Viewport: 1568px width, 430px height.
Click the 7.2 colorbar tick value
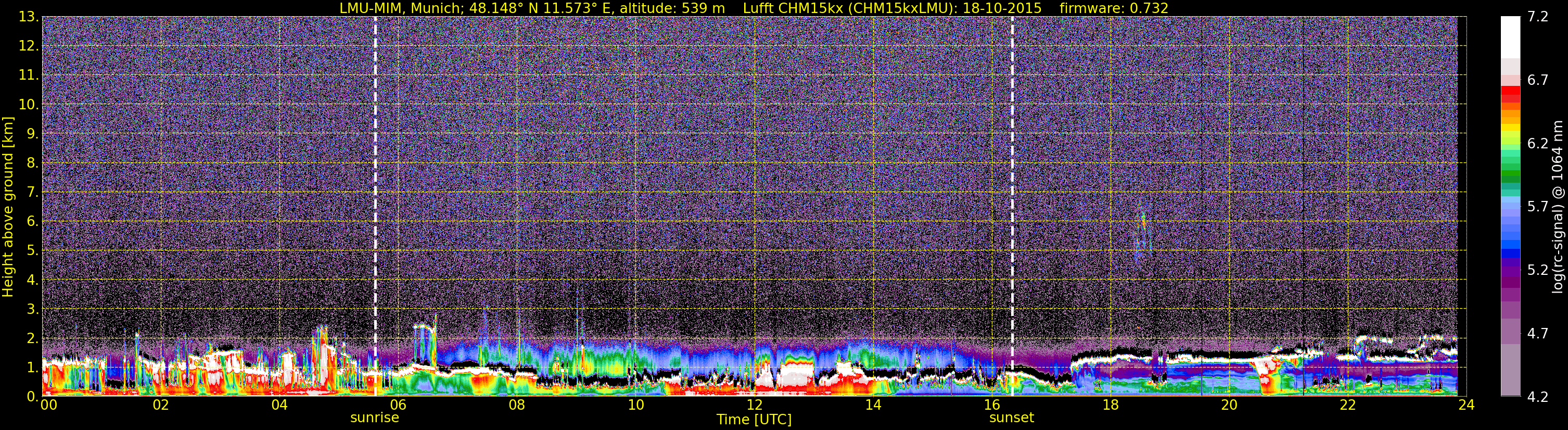coord(1538,17)
